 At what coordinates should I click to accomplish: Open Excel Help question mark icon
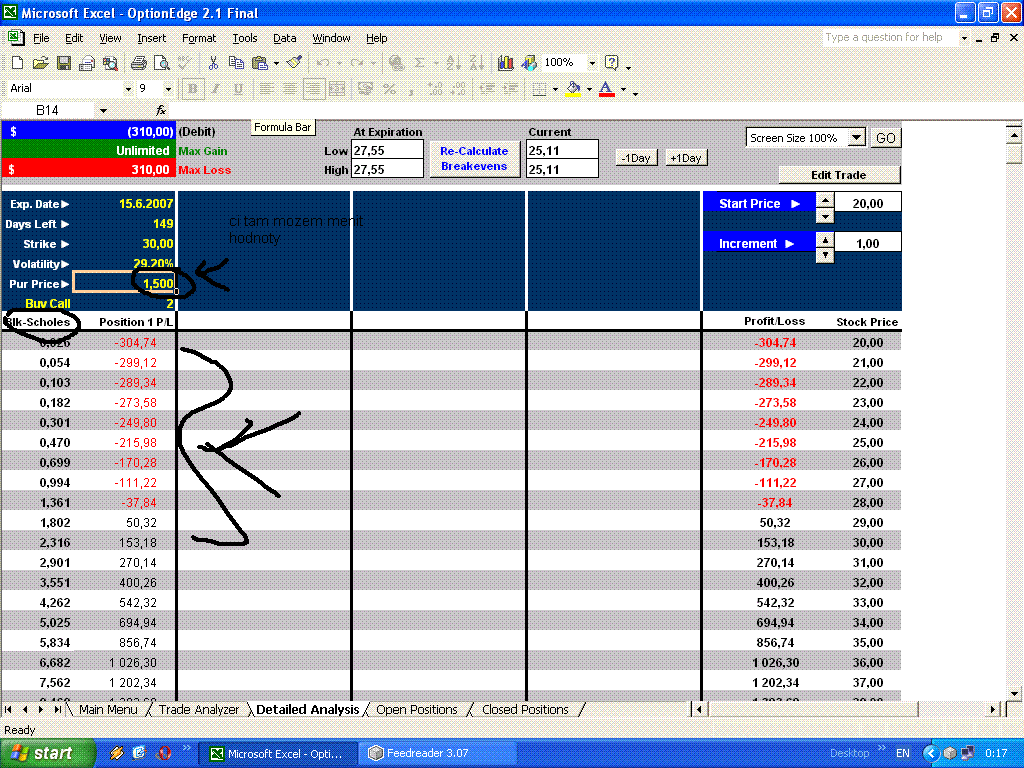point(612,63)
